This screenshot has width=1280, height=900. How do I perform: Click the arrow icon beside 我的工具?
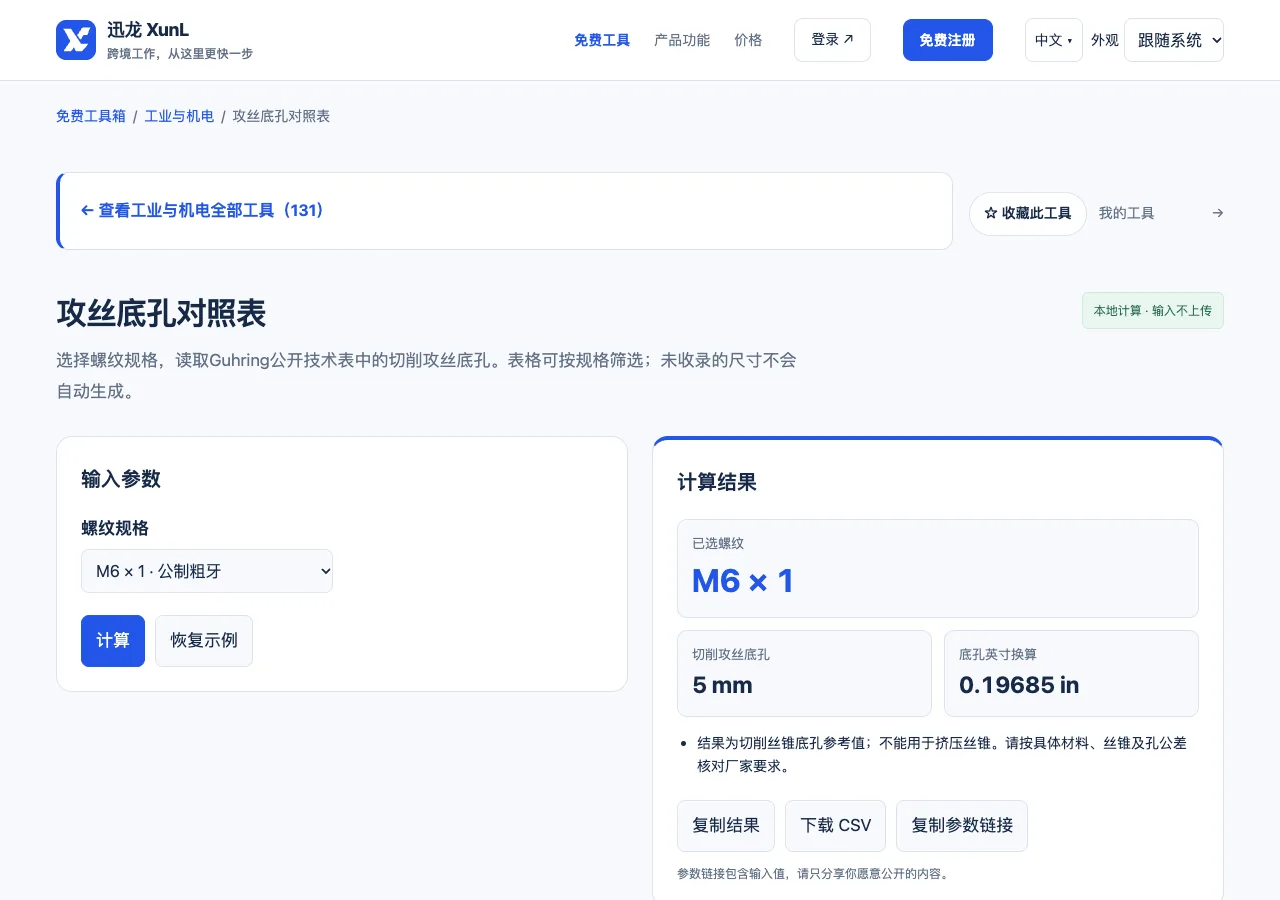1217,213
